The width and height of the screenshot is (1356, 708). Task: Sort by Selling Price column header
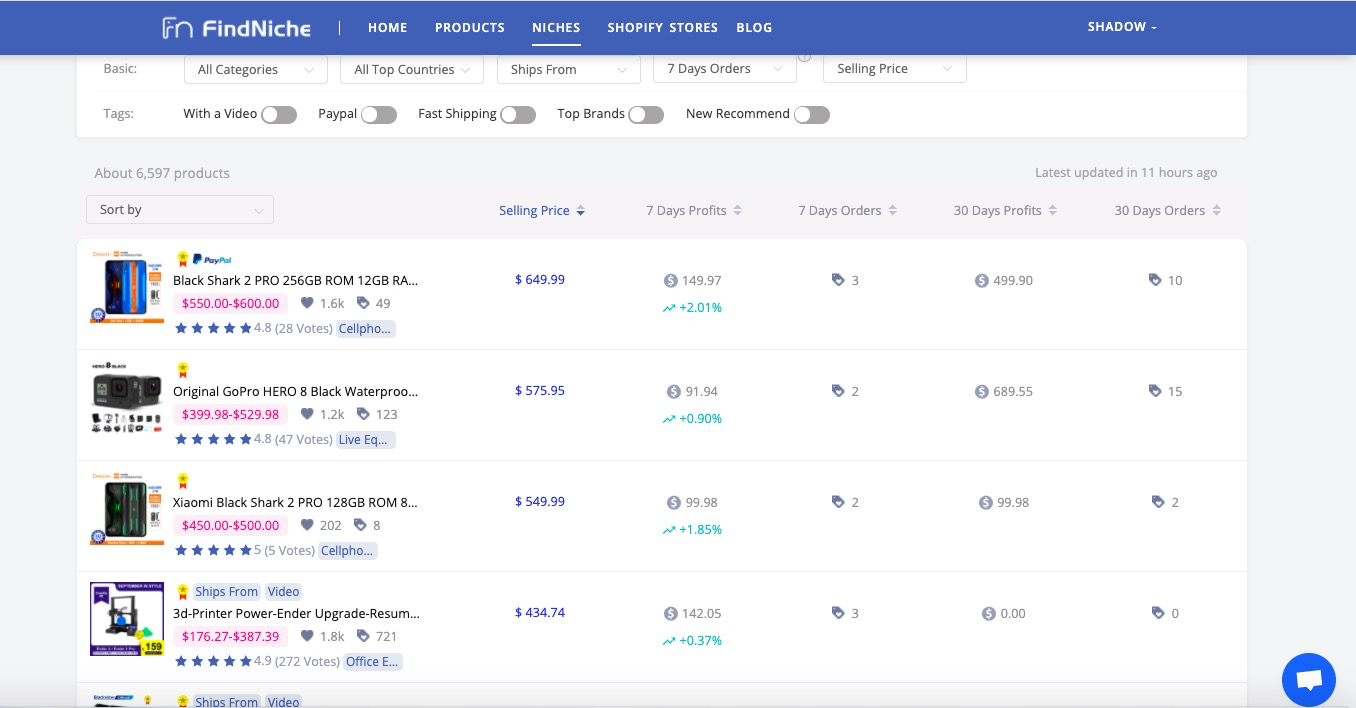point(542,211)
